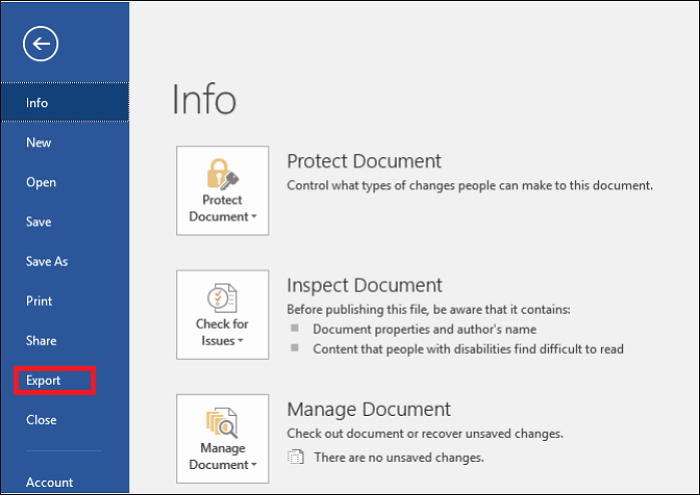Open the New document page
Image resolution: width=700 pixels, height=495 pixels.
click(x=39, y=143)
